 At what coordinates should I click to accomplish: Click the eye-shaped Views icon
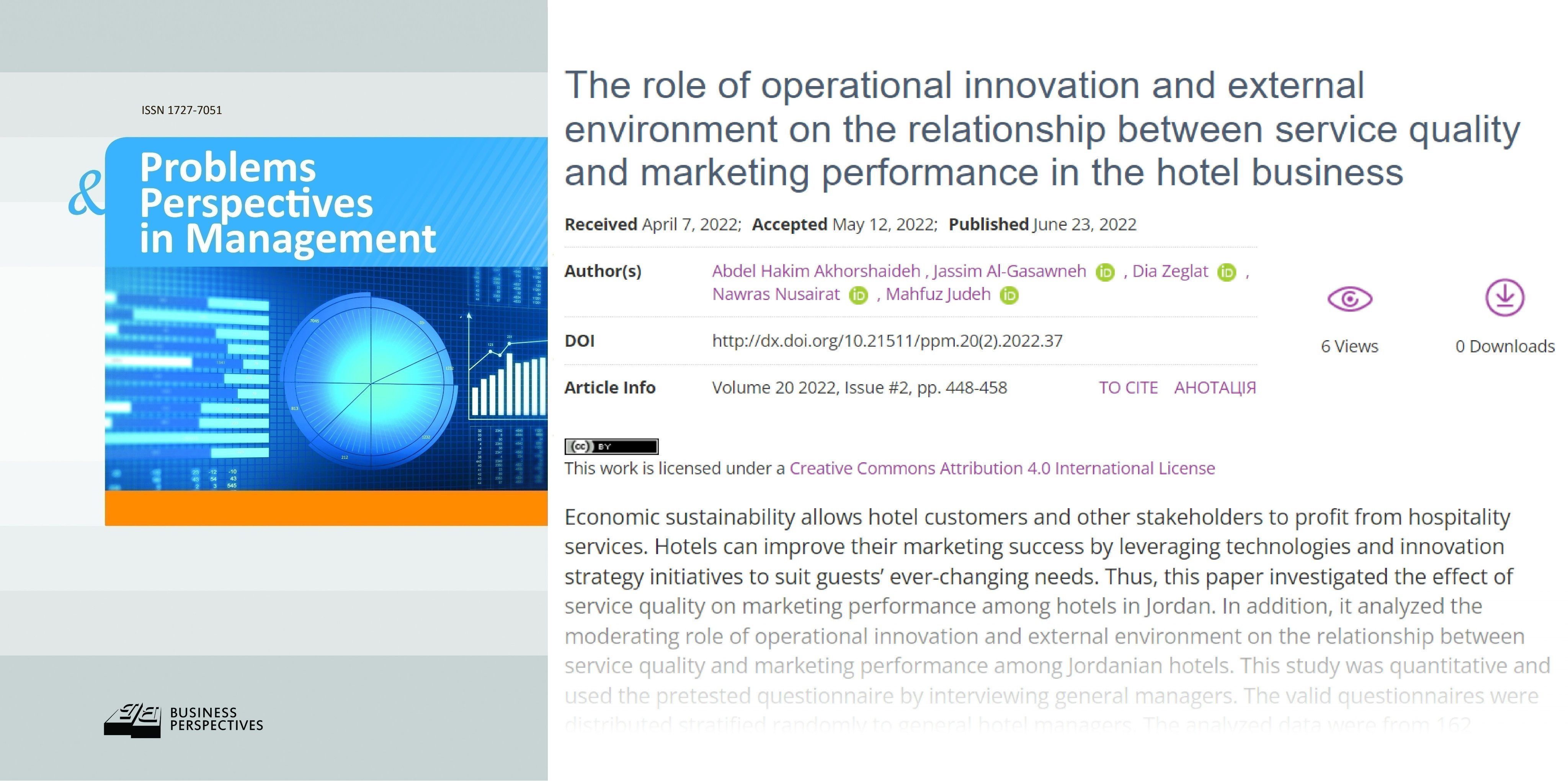click(x=1349, y=298)
